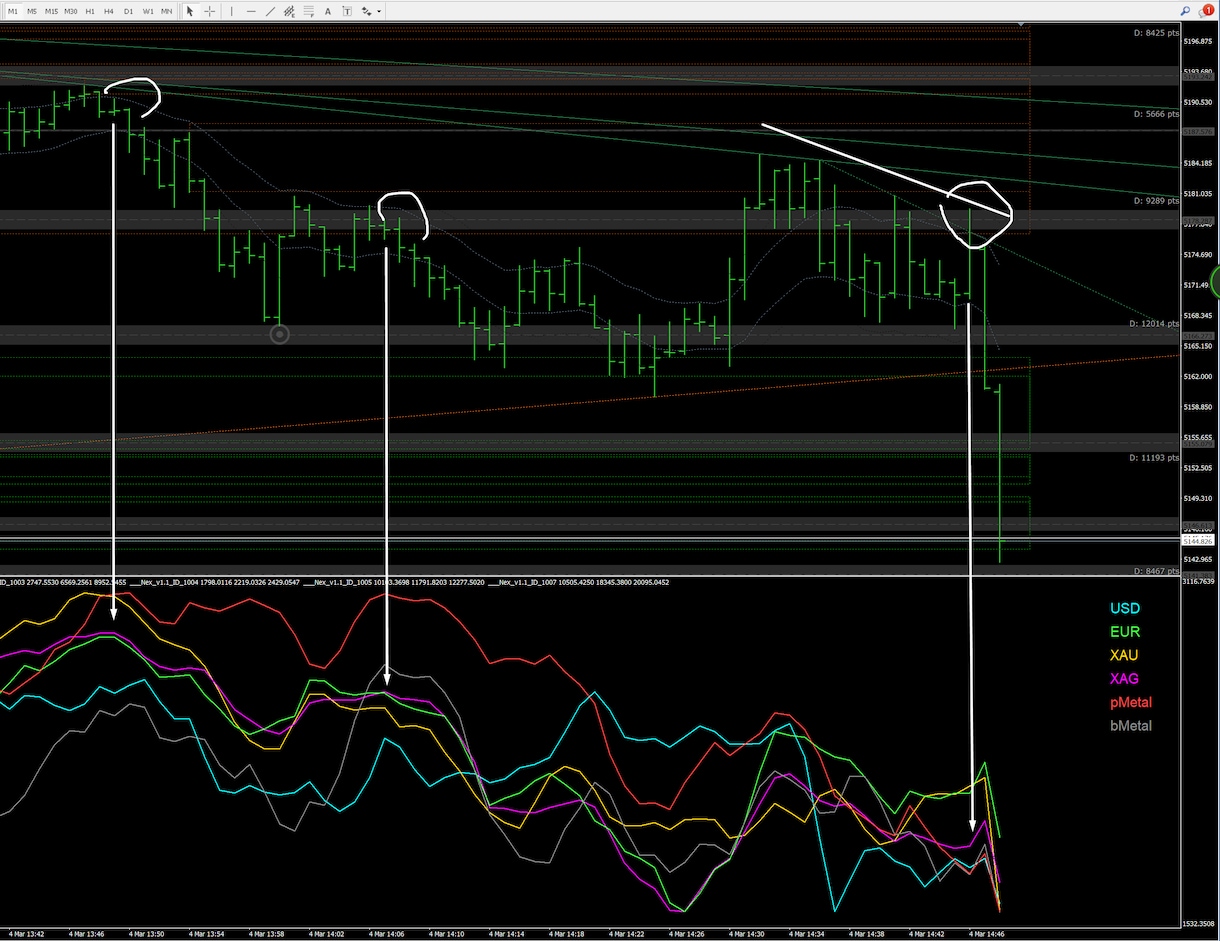
Task: Select the cursor arrow tool
Action: pyautogui.click(x=190, y=11)
